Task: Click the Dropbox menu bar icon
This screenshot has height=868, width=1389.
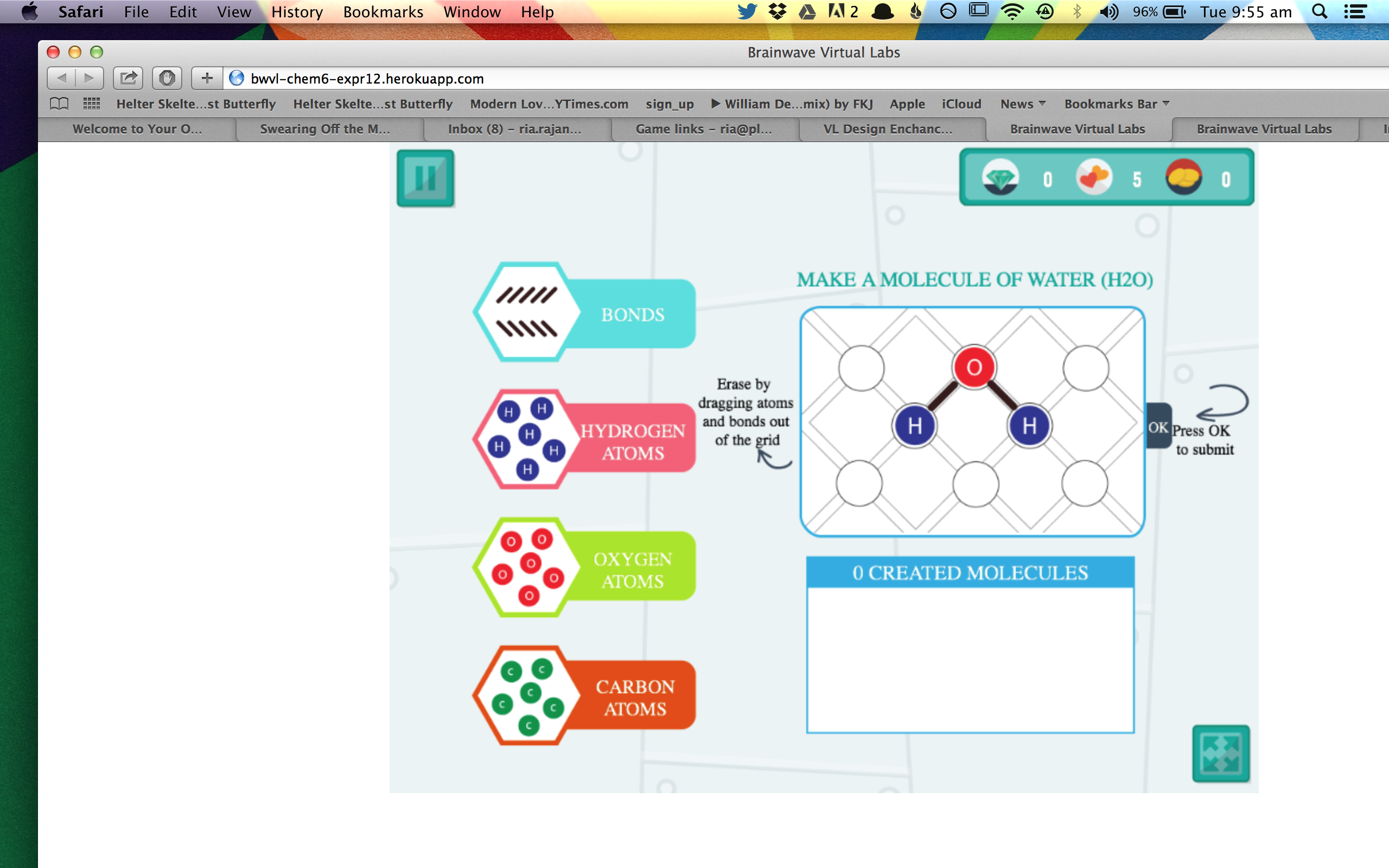Action: click(778, 11)
